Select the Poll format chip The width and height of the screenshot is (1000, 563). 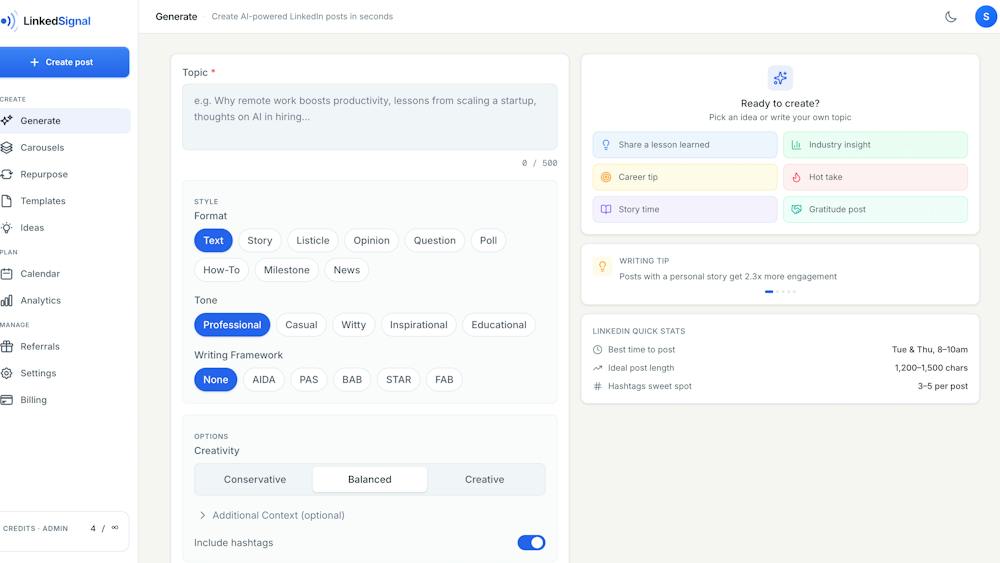489,240
